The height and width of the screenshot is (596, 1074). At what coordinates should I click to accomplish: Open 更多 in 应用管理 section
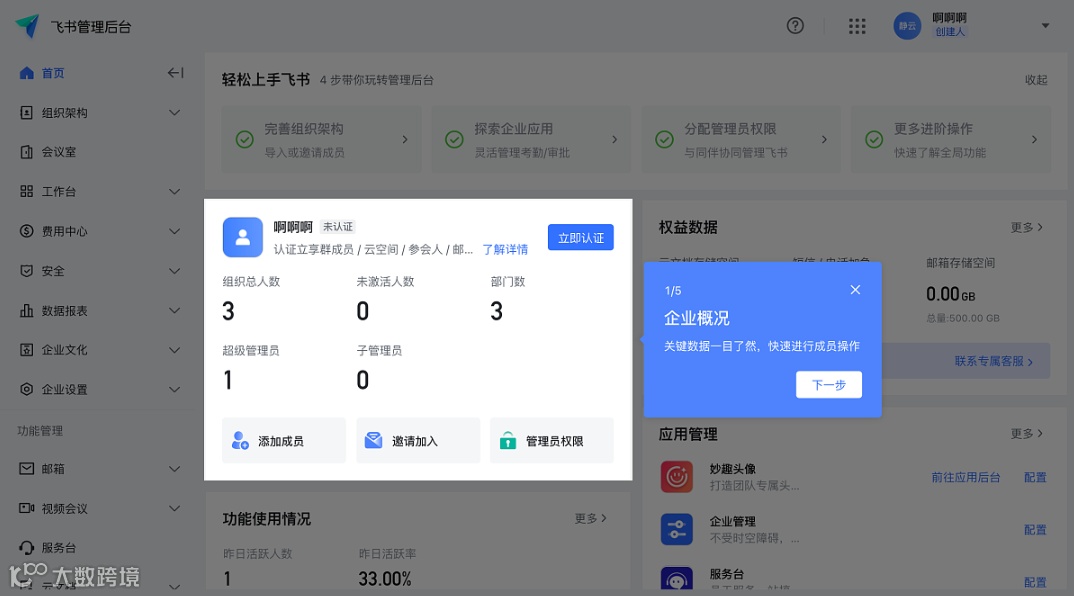1027,434
